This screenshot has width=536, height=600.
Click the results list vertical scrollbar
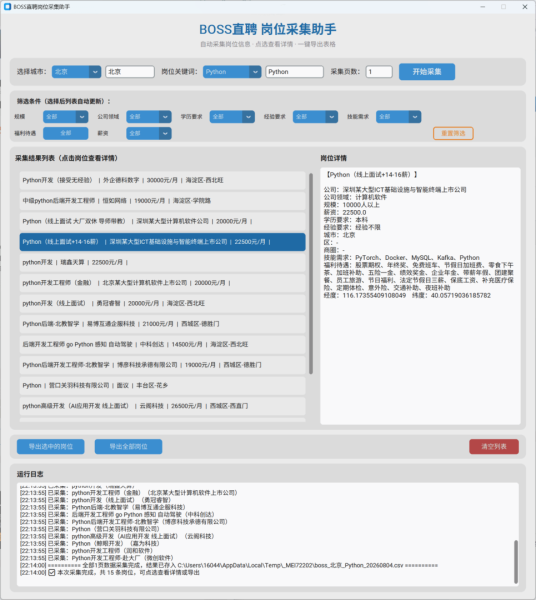pos(311,274)
